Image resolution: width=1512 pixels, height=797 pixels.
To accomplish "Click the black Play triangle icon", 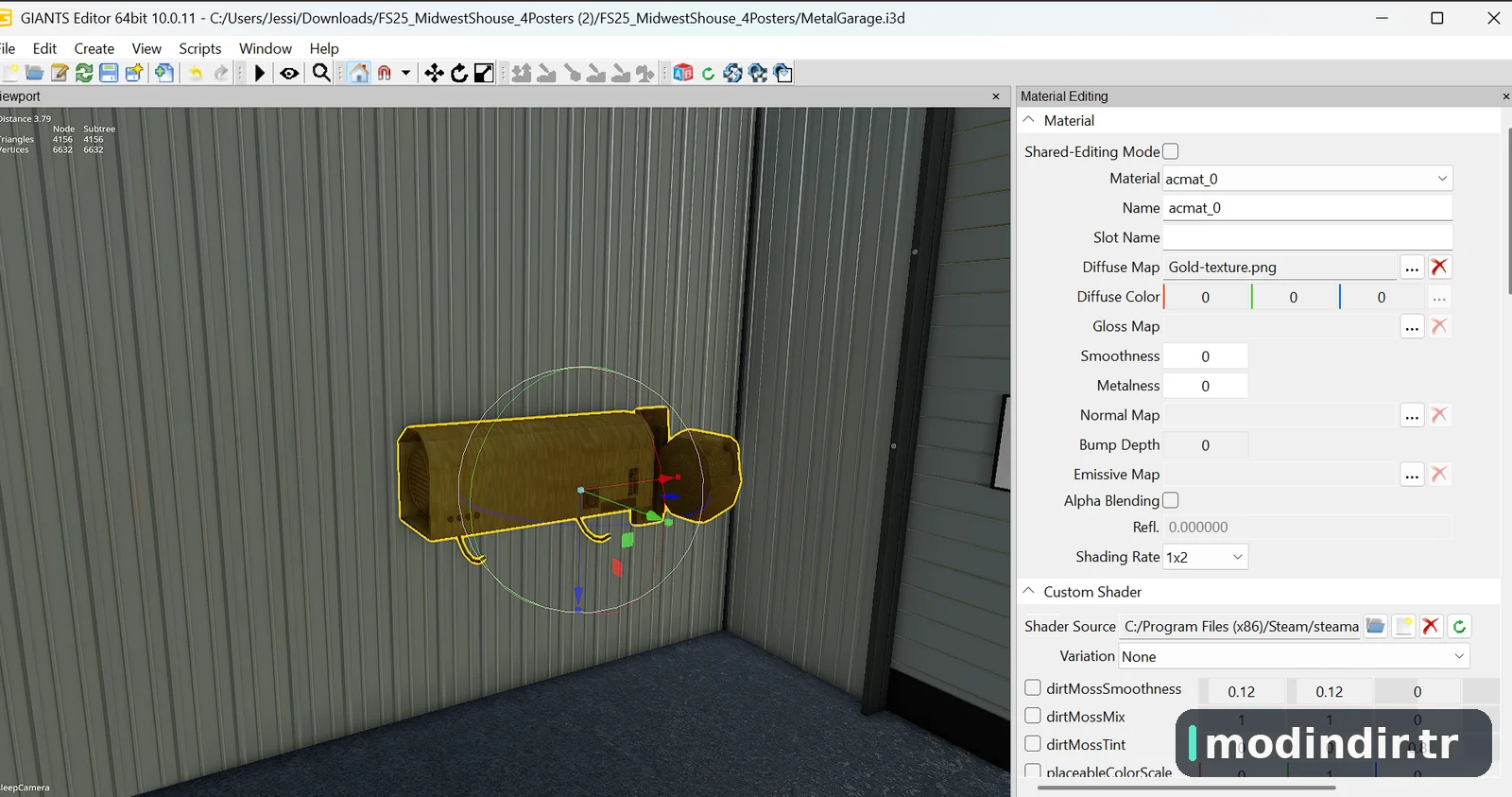I will click(260, 73).
